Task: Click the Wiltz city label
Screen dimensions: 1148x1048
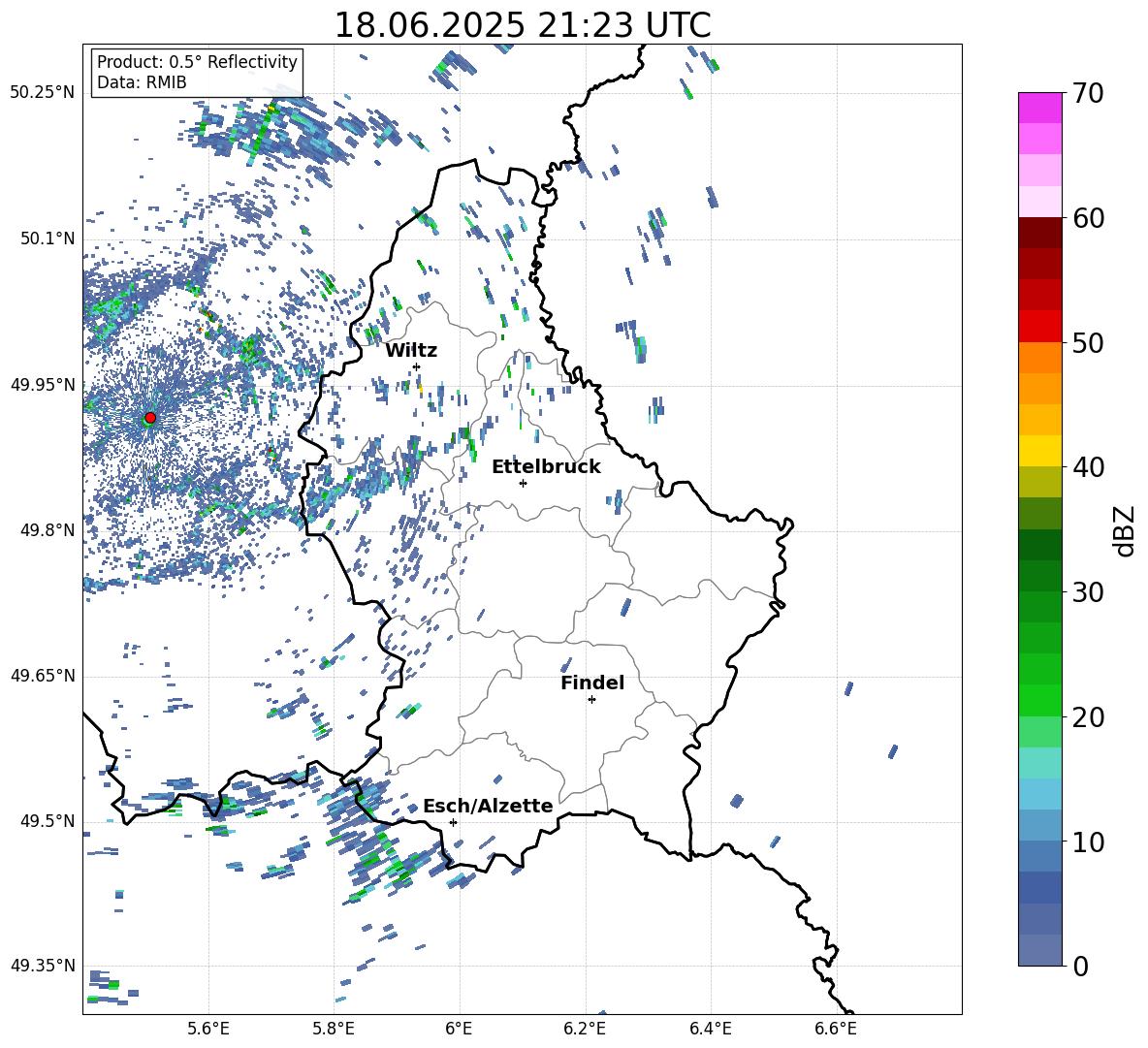Action: point(411,351)
